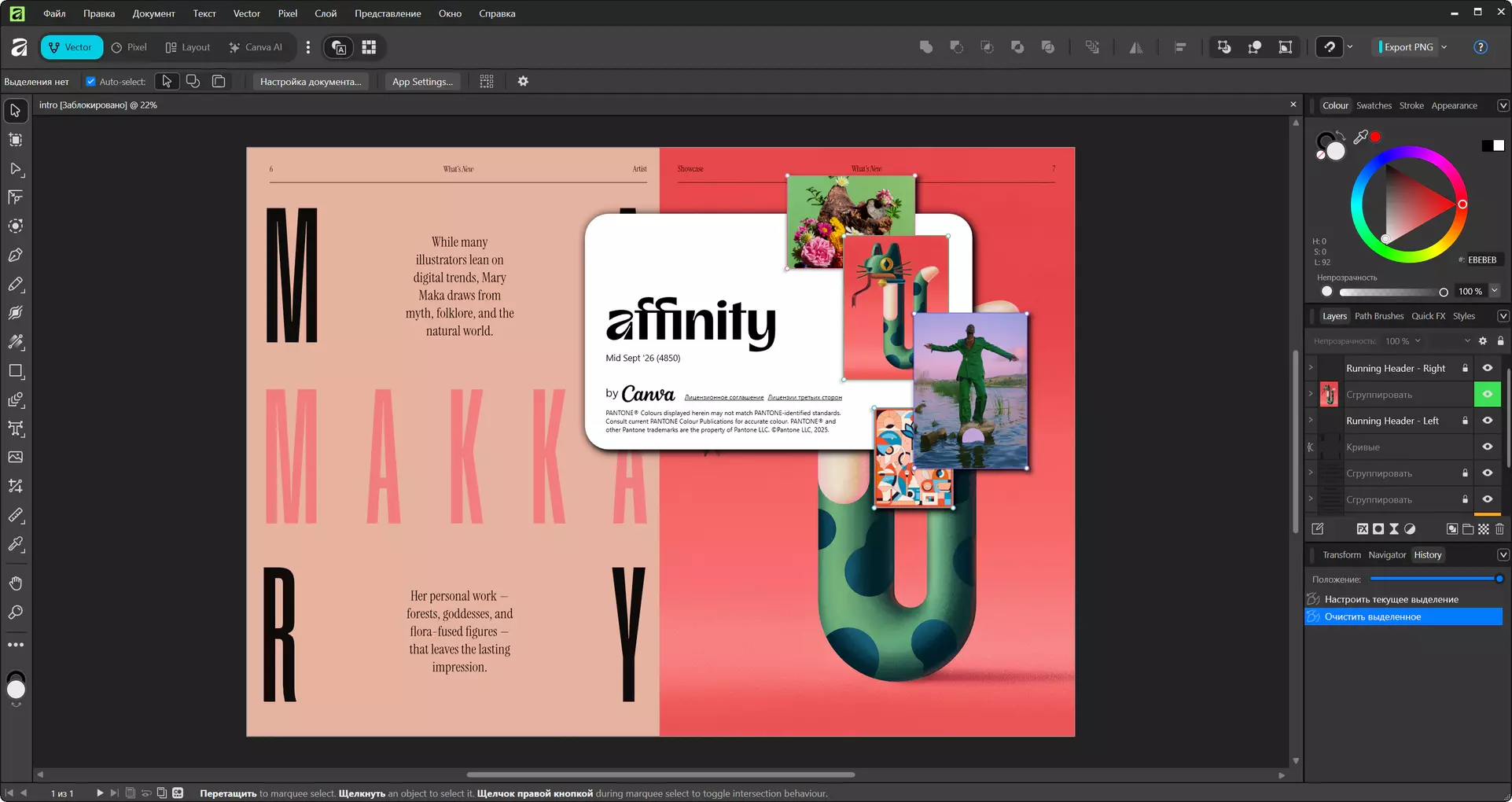Image resolution: width=1512 pixels, height=802 pixels.
Task: Select the Crop tool
Action: tap(16, 486)
